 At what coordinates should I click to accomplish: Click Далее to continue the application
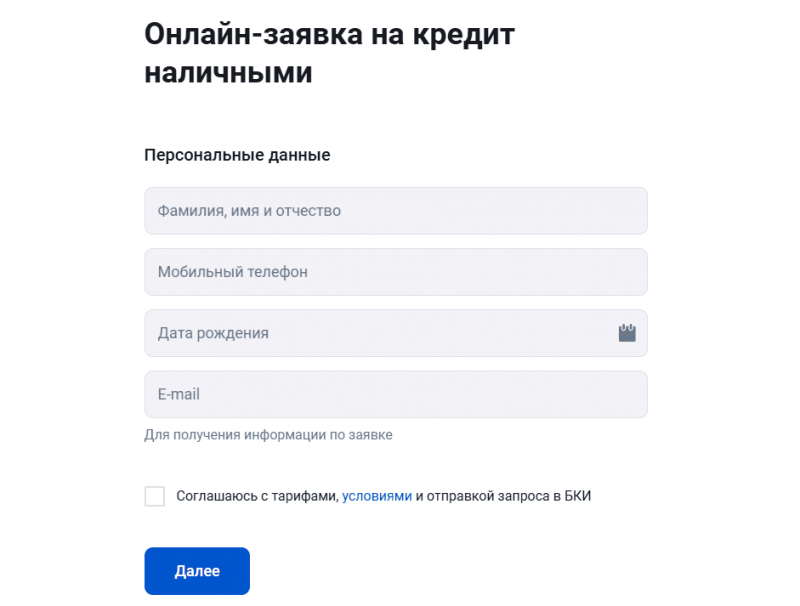[x=196, y=570]
